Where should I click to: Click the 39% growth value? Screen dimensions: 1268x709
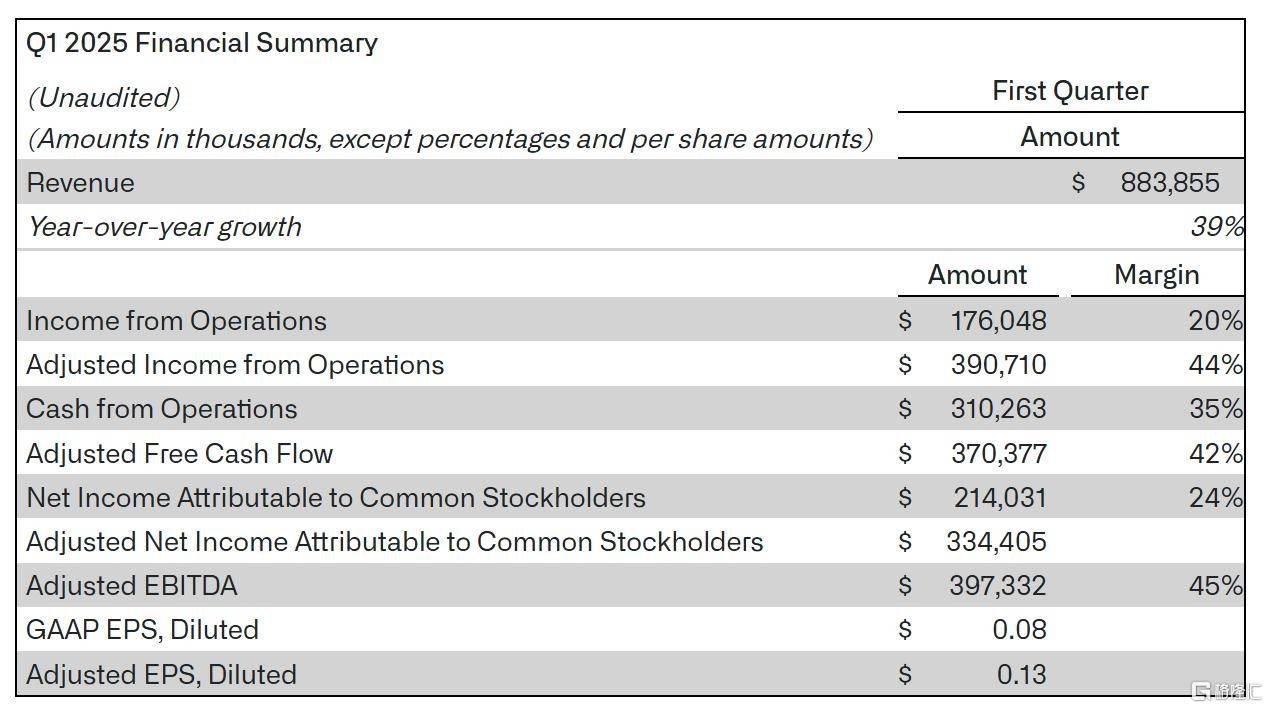1216,227
